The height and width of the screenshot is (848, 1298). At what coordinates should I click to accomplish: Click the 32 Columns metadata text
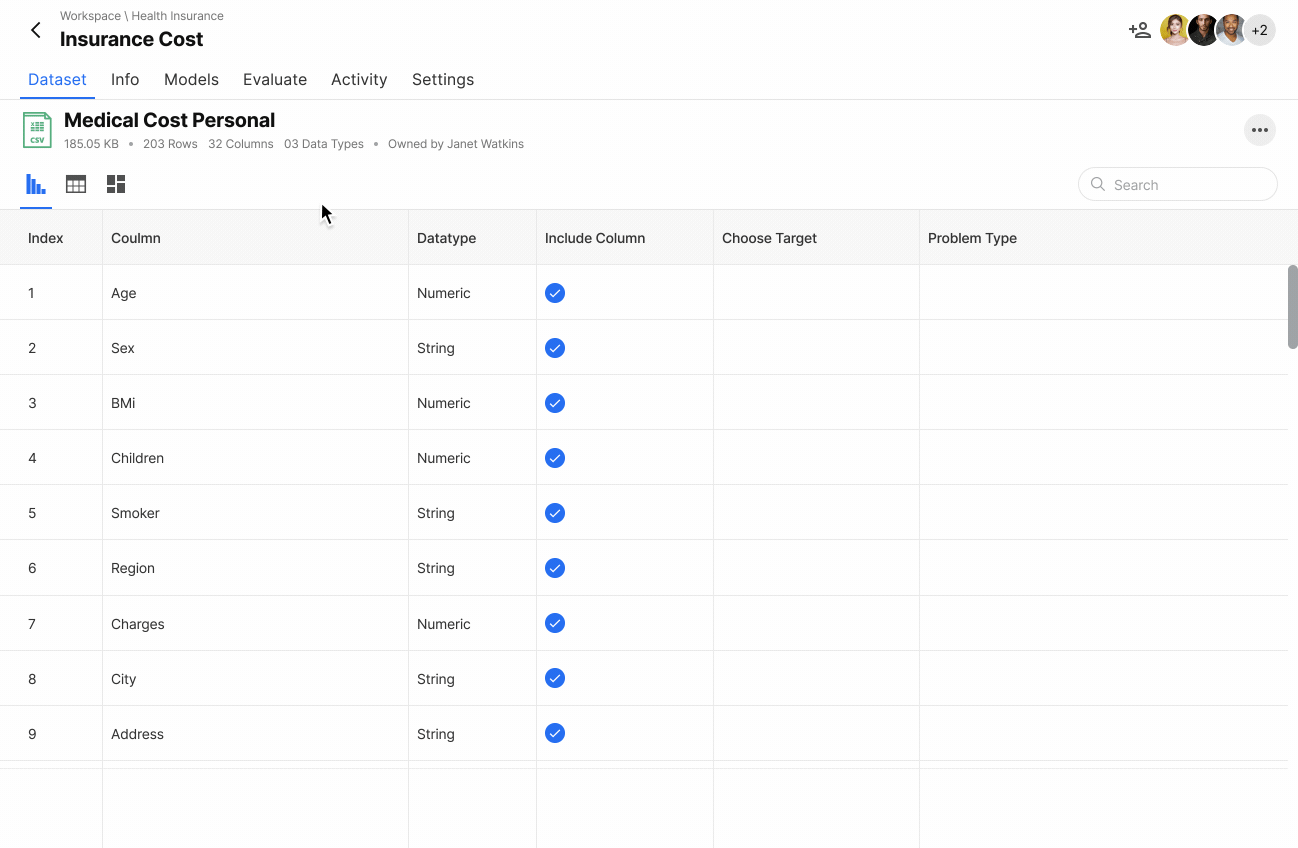241,144
